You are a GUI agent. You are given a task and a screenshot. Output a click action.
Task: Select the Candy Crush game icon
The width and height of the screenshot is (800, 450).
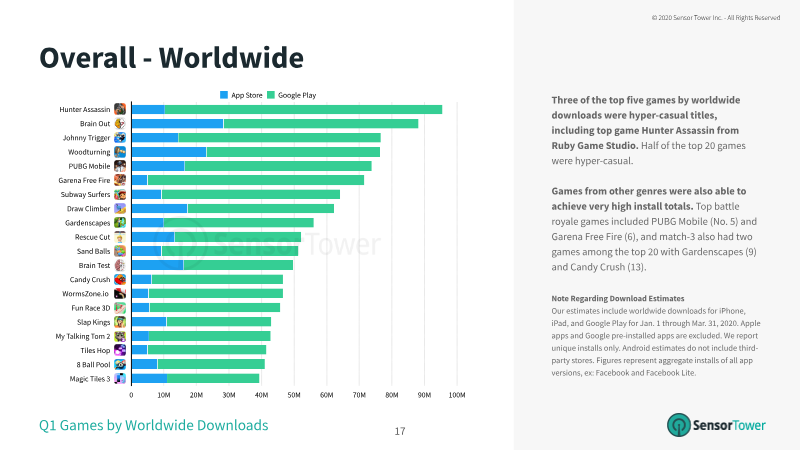[x=120, y=280]
